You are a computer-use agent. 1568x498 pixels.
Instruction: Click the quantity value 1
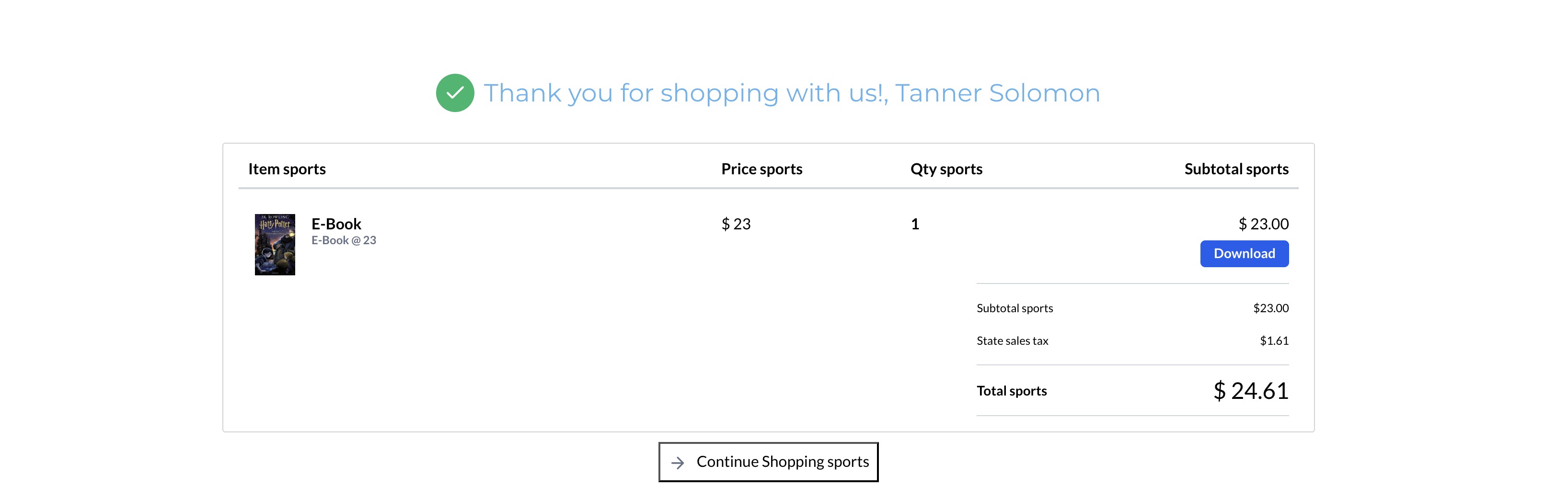(x=914, y=224)
